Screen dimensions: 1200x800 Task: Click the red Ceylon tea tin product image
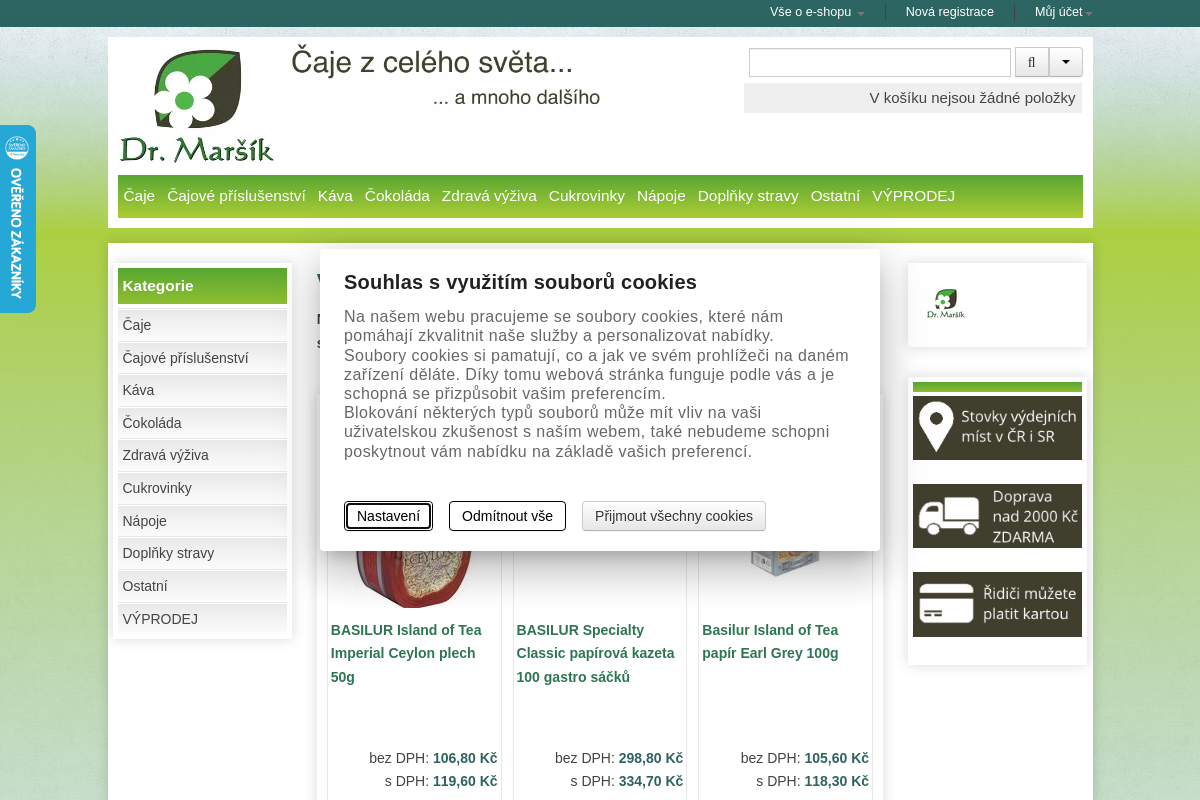(414, 578)
